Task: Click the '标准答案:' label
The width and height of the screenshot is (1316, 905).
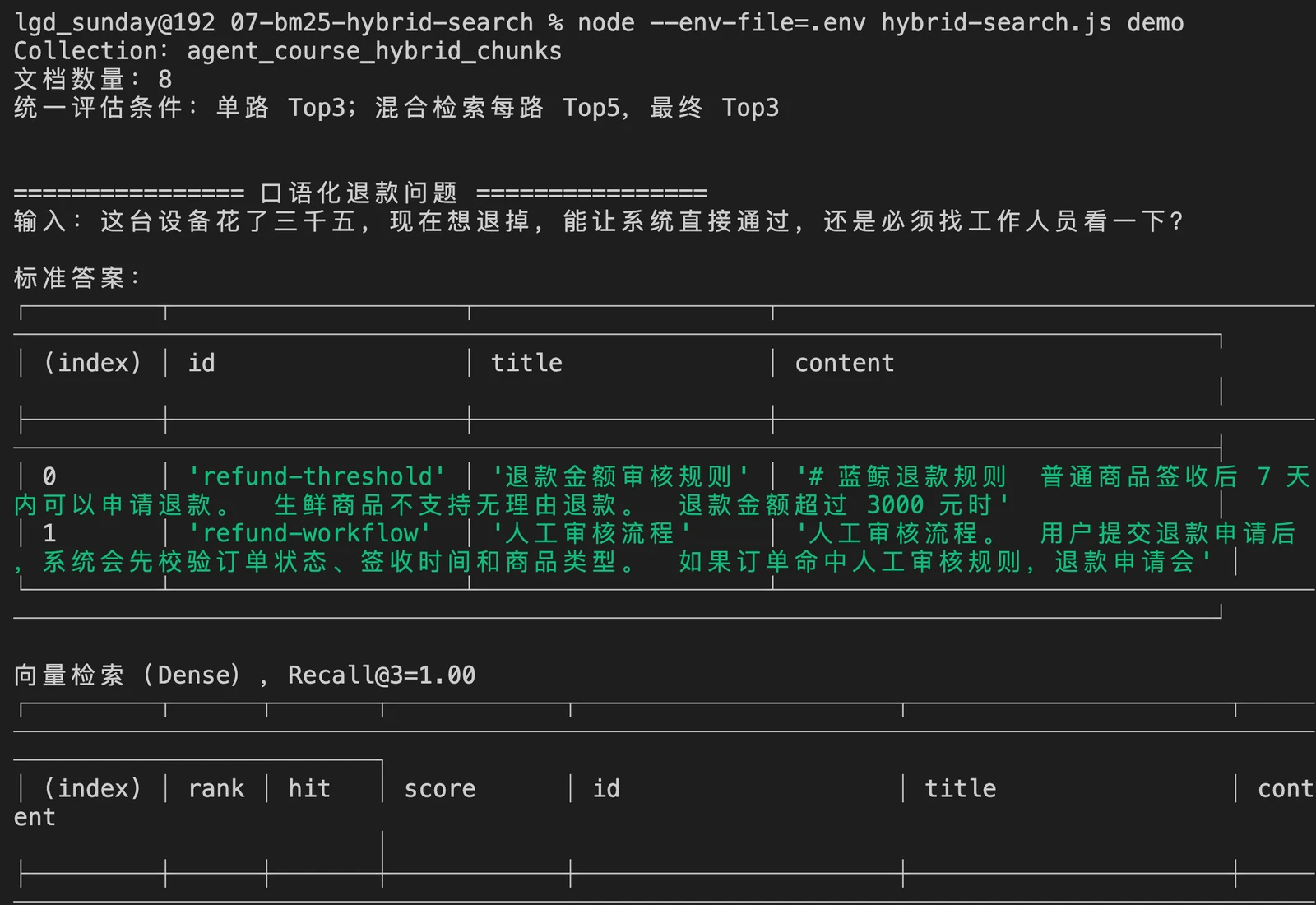Action: pos(77,278)
